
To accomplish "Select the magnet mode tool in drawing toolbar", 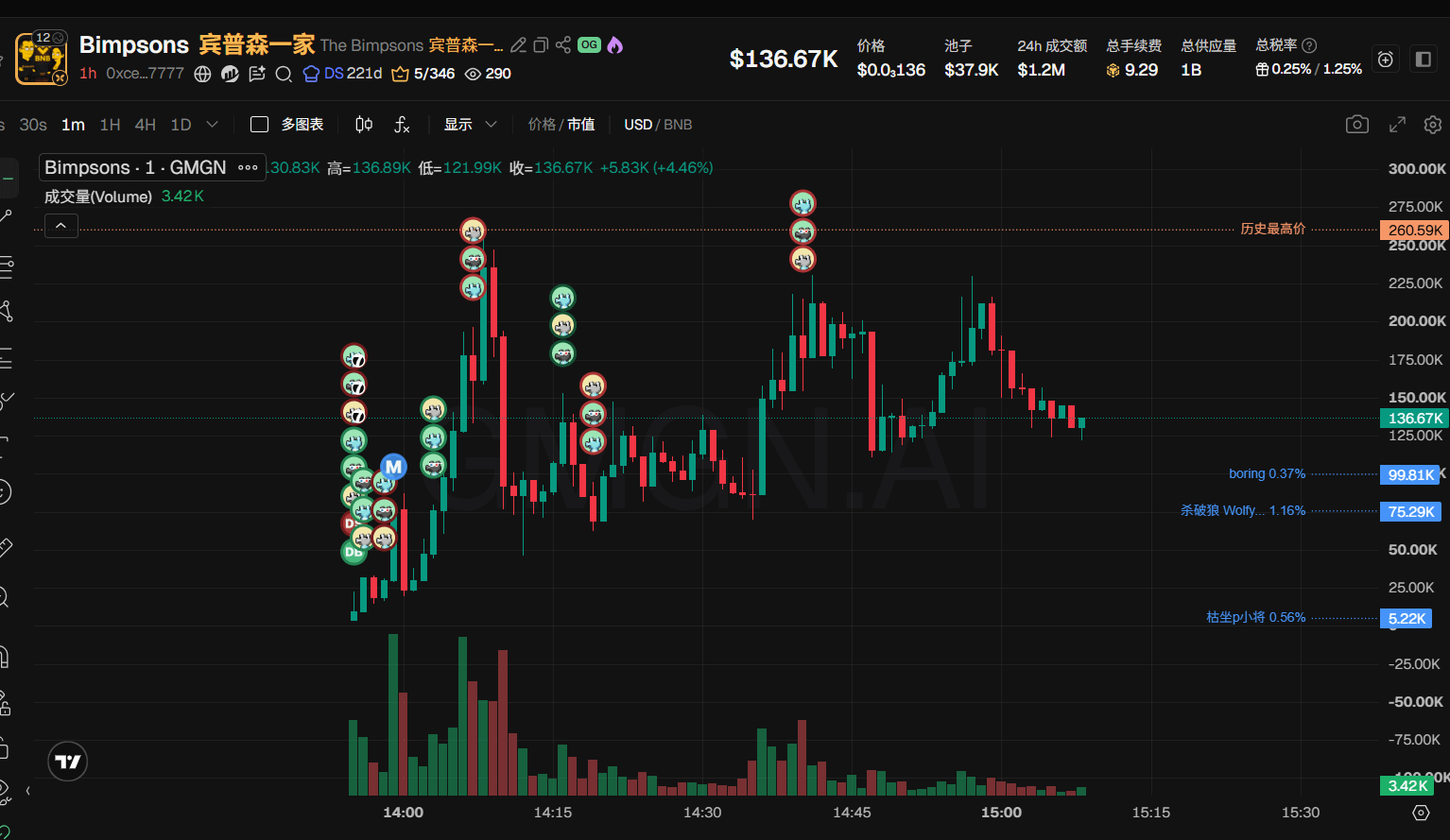I will (5, 656).
